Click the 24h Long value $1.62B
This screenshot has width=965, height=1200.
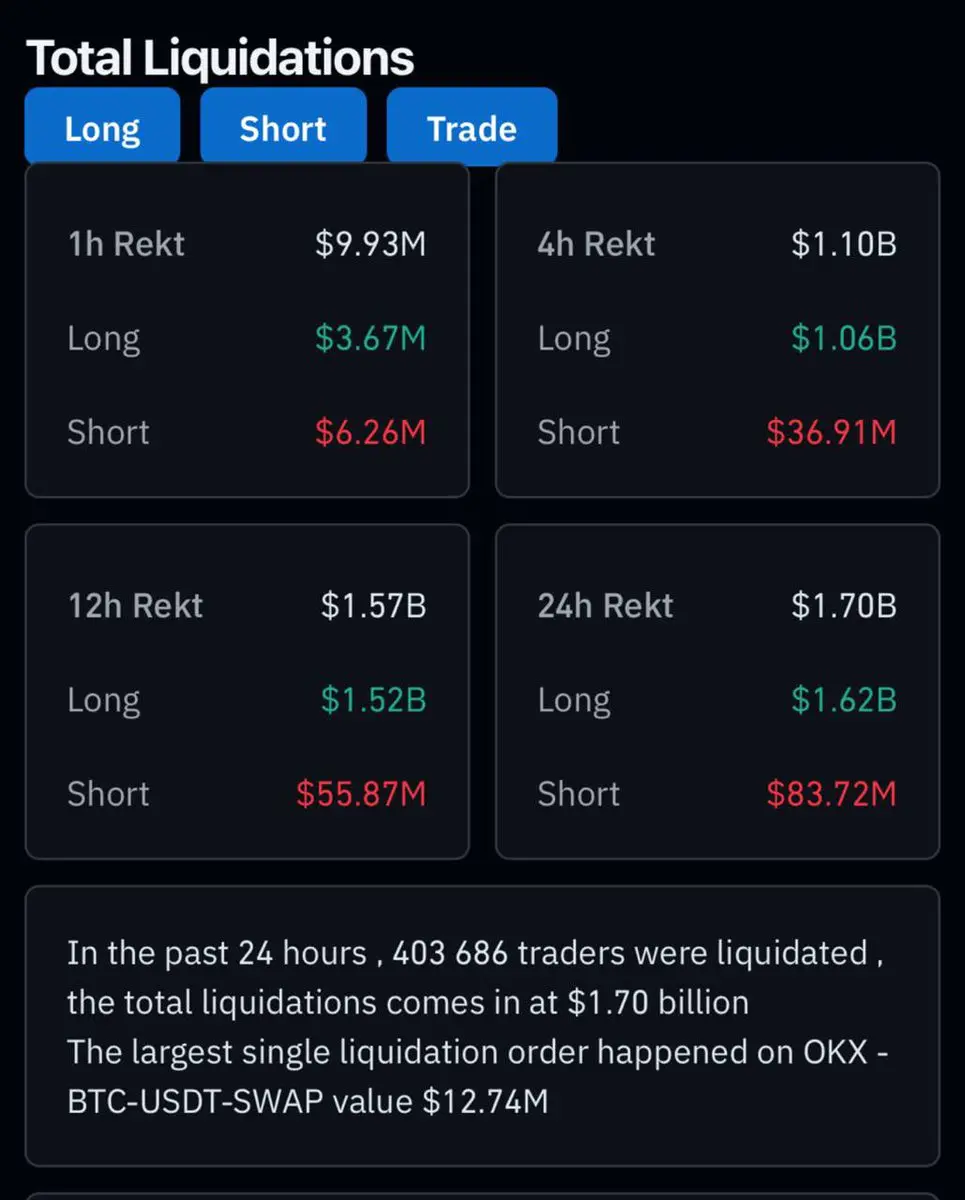pos(844,700)
